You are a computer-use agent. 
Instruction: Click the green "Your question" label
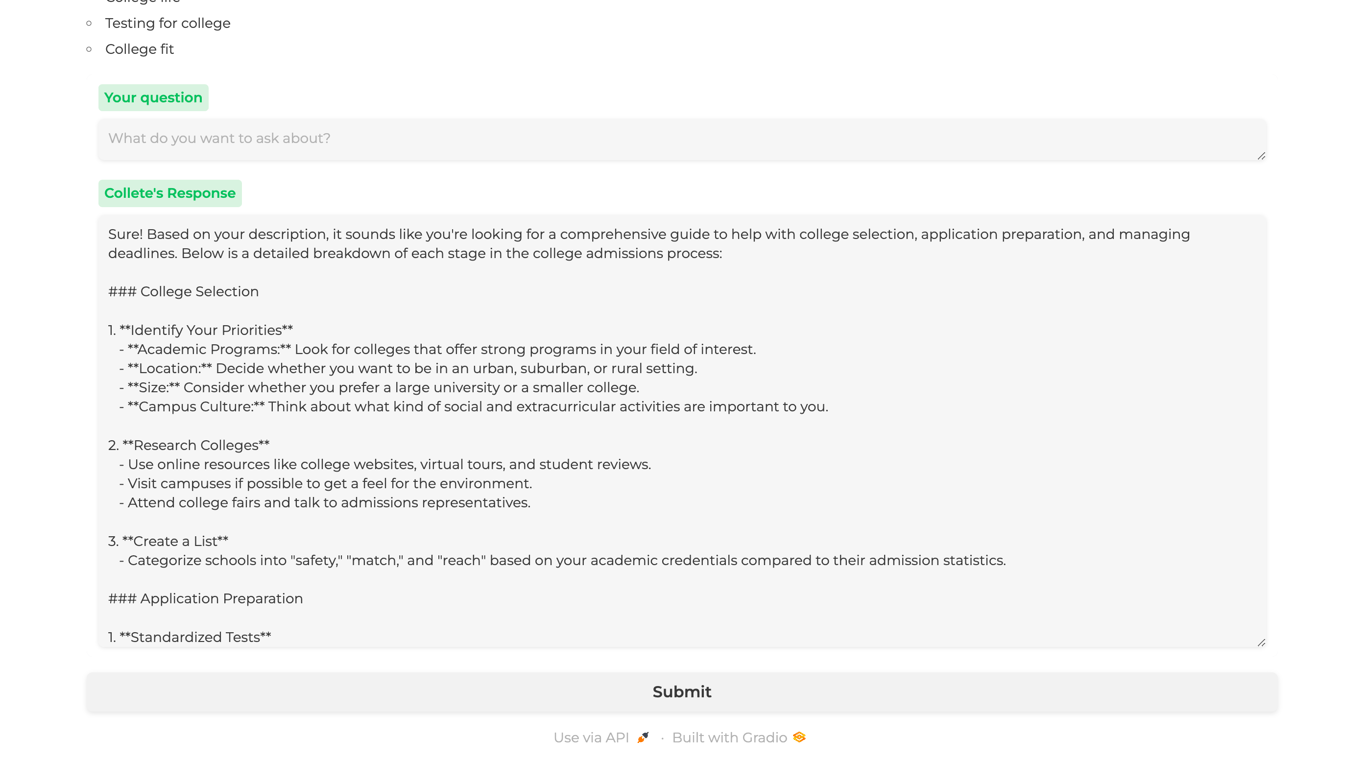[153, 98]
